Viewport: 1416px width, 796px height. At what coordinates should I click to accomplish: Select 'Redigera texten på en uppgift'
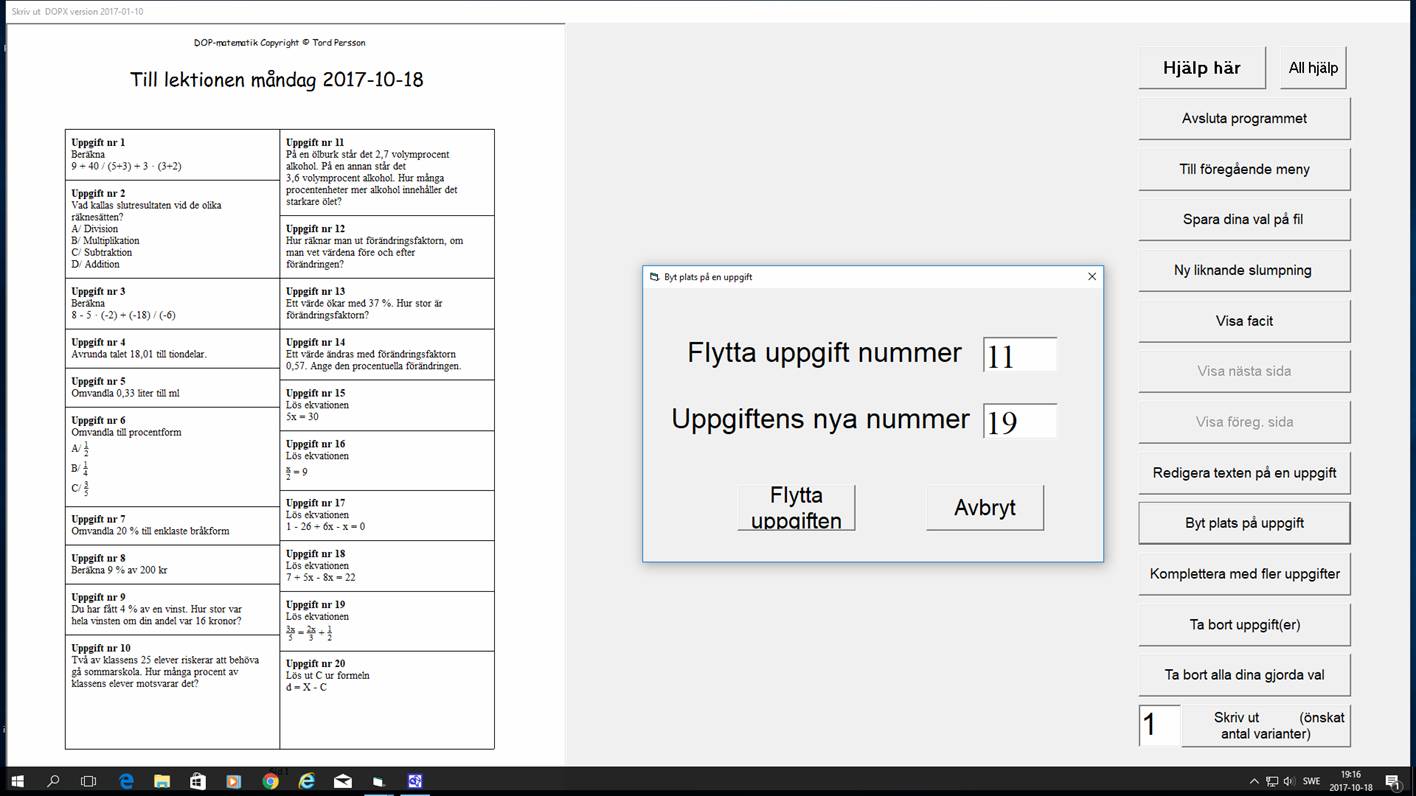point(1244,473)
